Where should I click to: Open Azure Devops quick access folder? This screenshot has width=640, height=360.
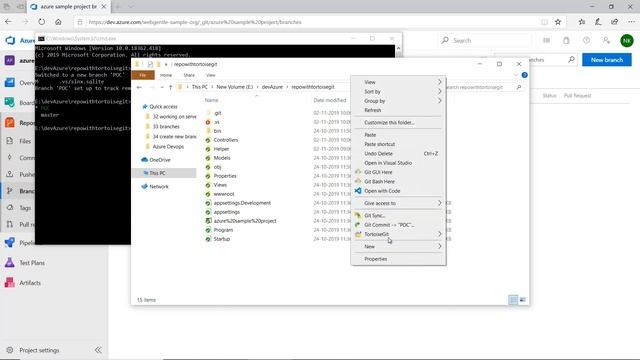click(168, 147)
